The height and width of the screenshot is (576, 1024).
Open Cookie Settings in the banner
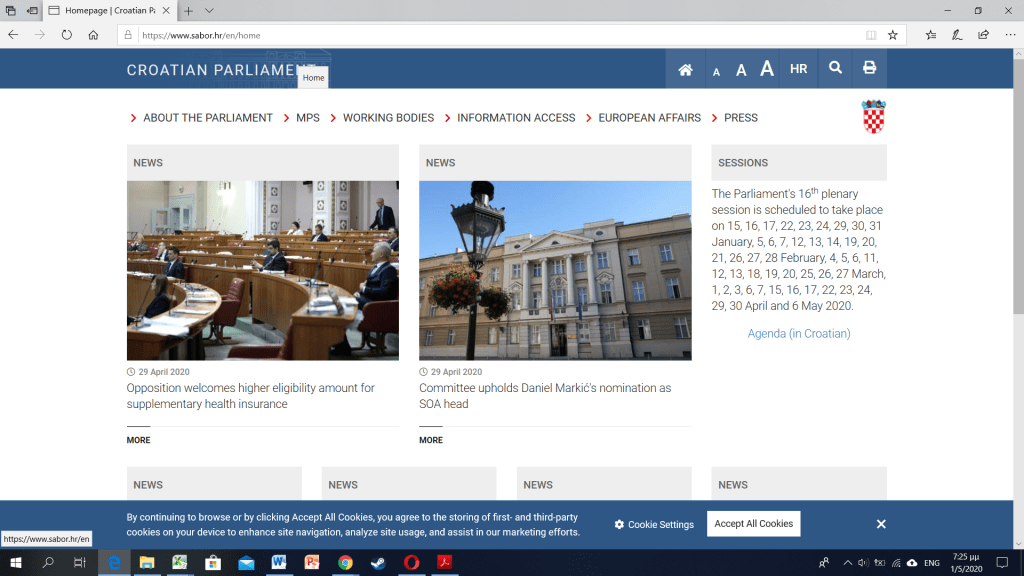coord(654,524)
